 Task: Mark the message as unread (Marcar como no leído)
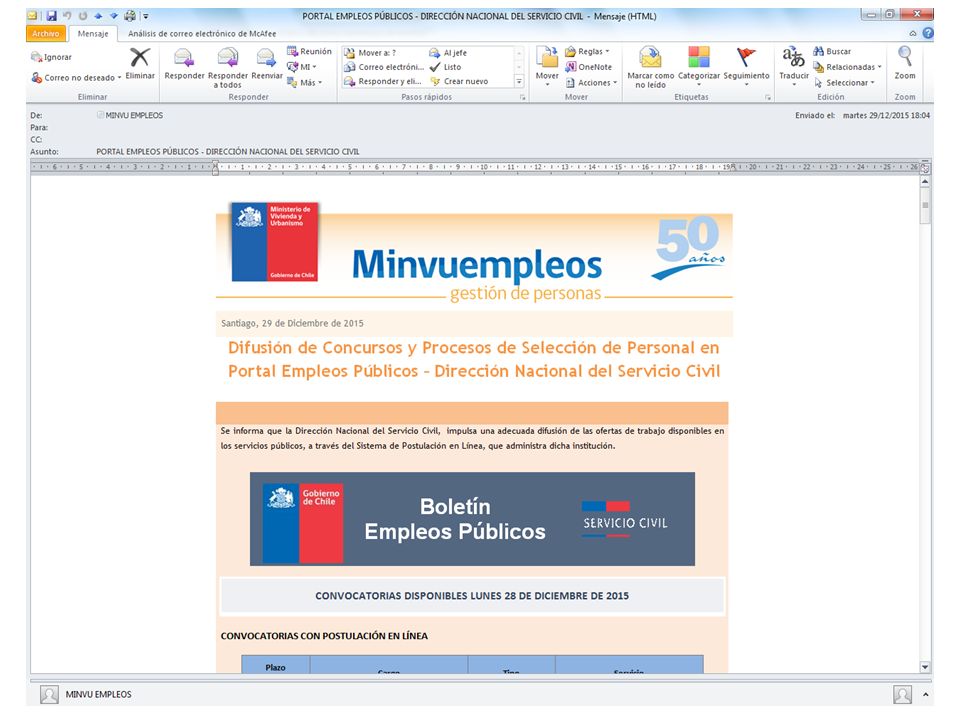(650, 67)
